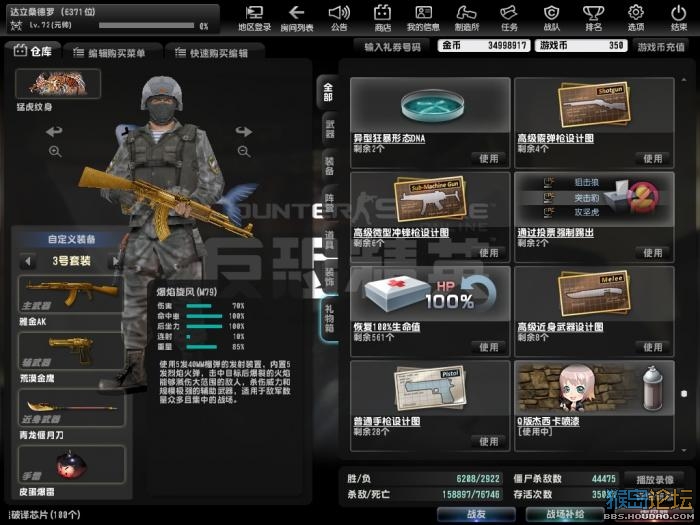Switch to the 仓库 warehouse tab
The height and width of the screenshot is (525, 700).
(33, 51)
